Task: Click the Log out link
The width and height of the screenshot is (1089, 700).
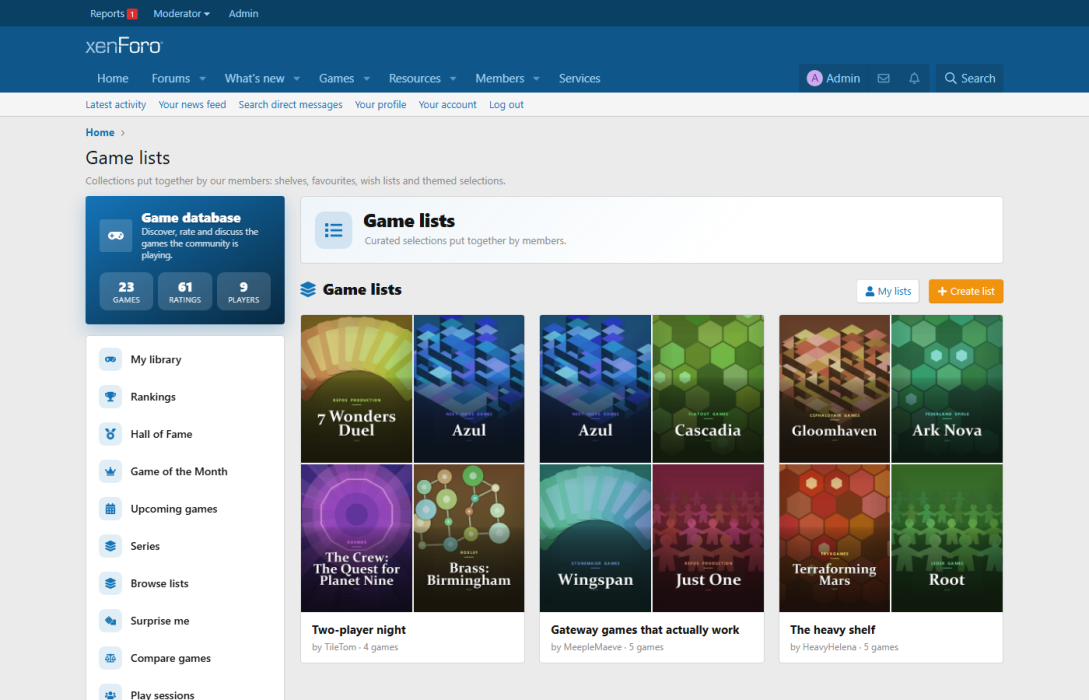Action: [506, 104]
